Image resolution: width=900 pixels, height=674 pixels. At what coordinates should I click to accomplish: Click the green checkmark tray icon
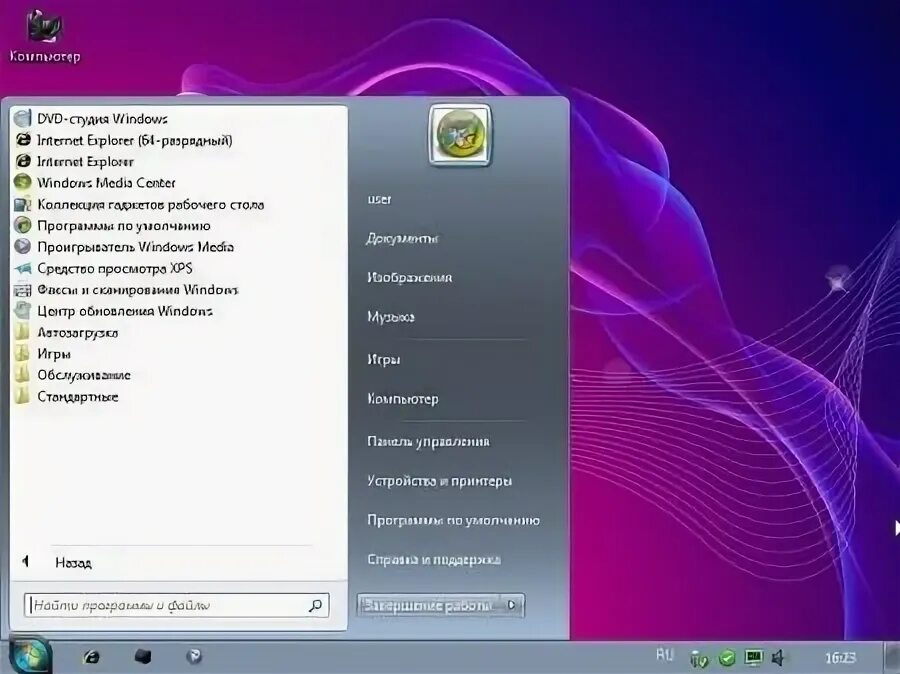[727, 657]
